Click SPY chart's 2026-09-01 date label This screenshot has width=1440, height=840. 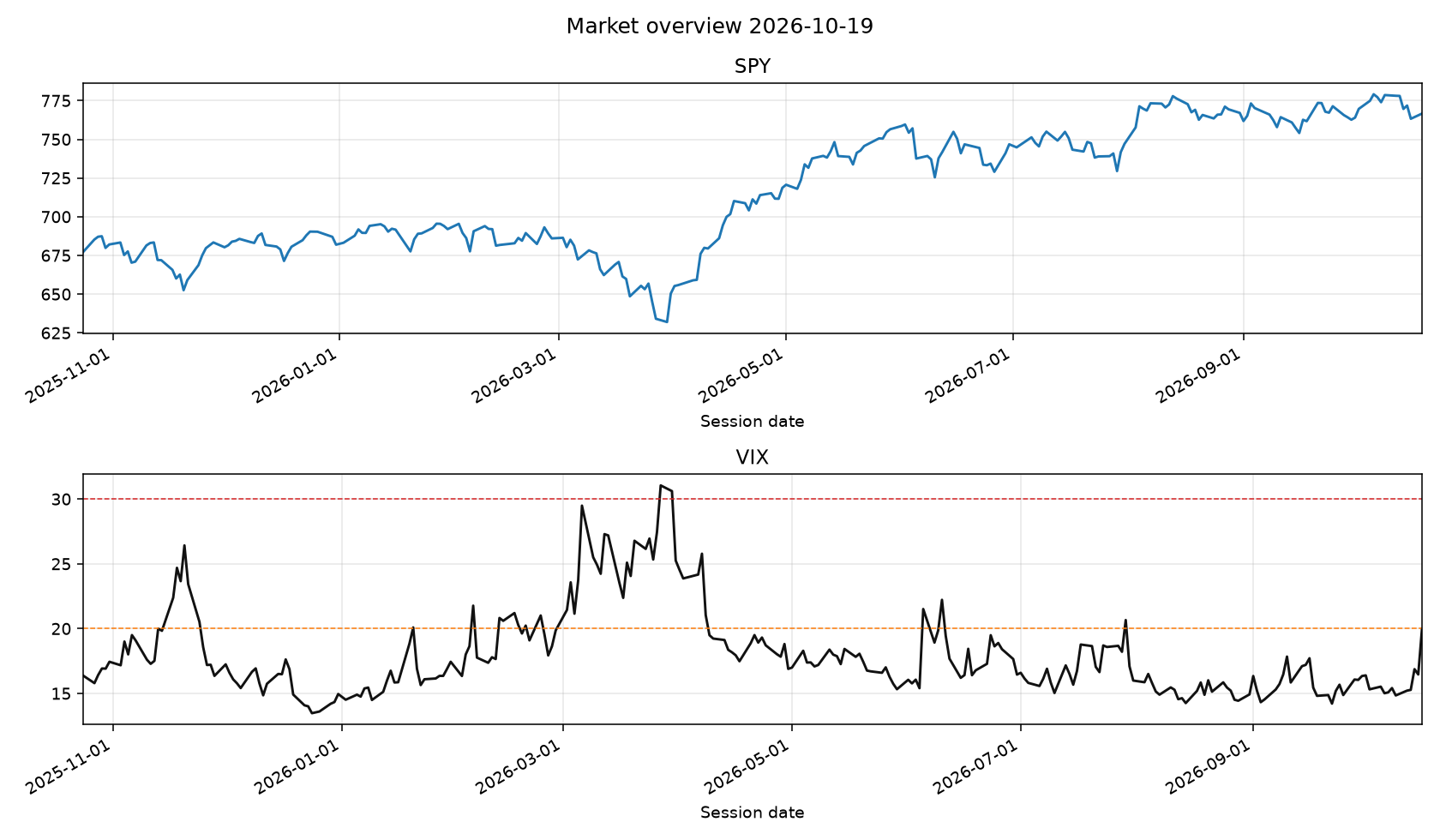pyautogui.click(x=1200, y=375)
